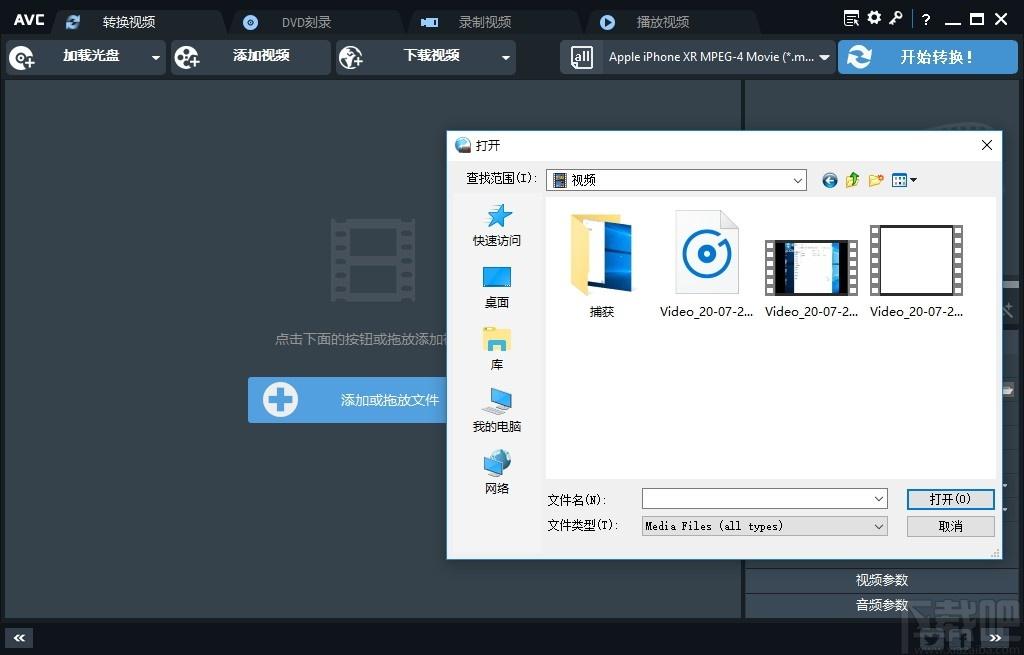The height and width of the screenshot is (655, 1024).
Task: Open the Apple iPhone XR output profile dropdown
Action: coord(824,58)
